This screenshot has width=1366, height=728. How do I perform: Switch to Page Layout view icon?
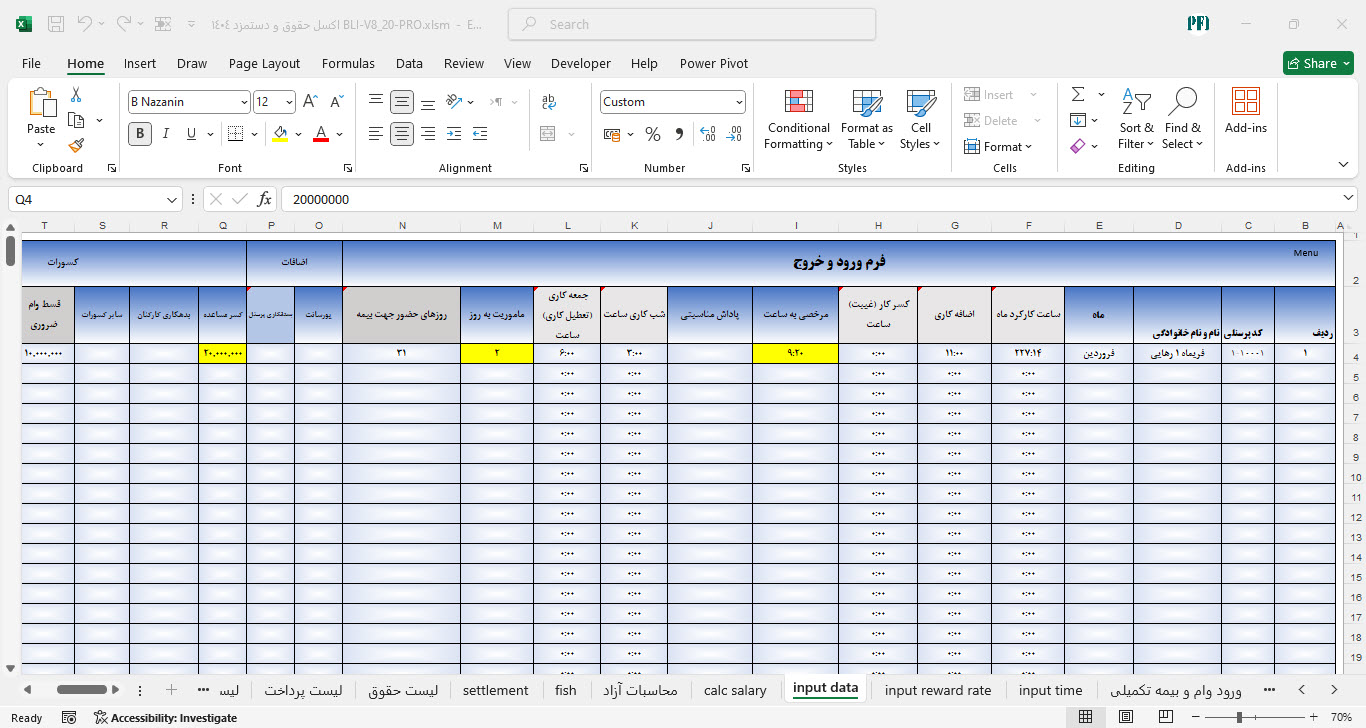pyautogui.click(x=1126, y=717)
